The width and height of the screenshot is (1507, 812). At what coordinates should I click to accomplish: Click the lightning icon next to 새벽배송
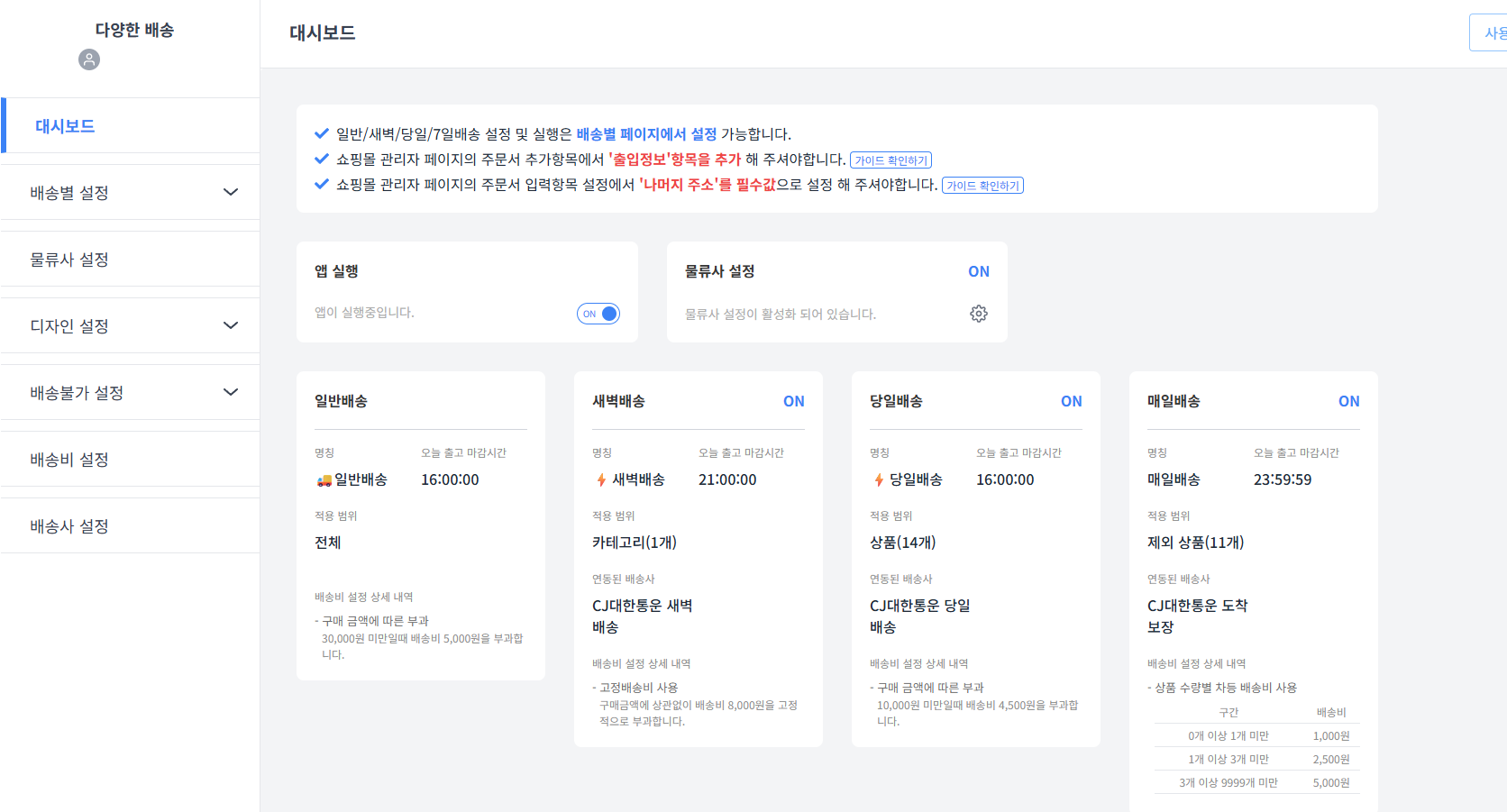pyautogui.click(x=601, y=479)
